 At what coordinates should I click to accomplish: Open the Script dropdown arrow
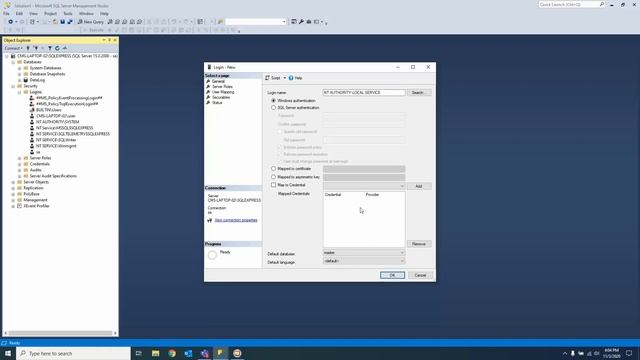tap(284, 78)
